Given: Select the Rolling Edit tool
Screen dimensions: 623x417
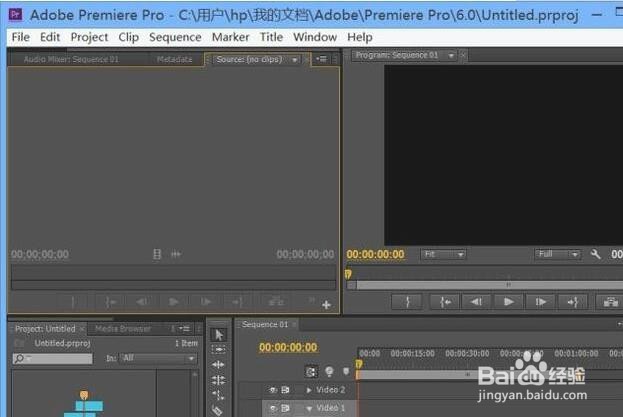Looking at the screenshot, I should [x=218, y=380].
